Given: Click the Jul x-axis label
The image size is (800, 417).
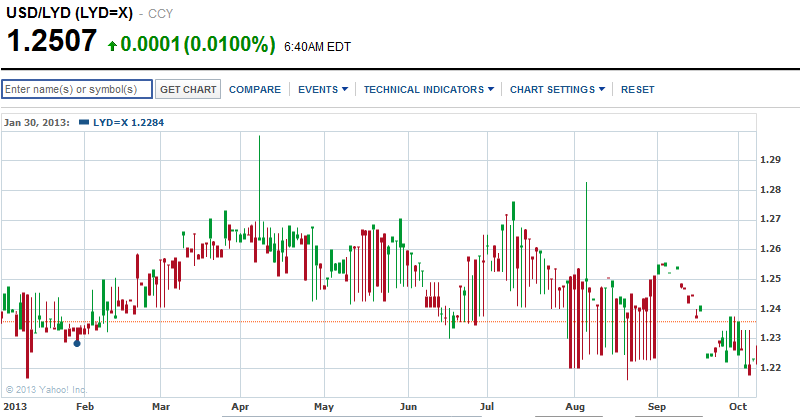Looking at the screenshot, I should 487,407.
